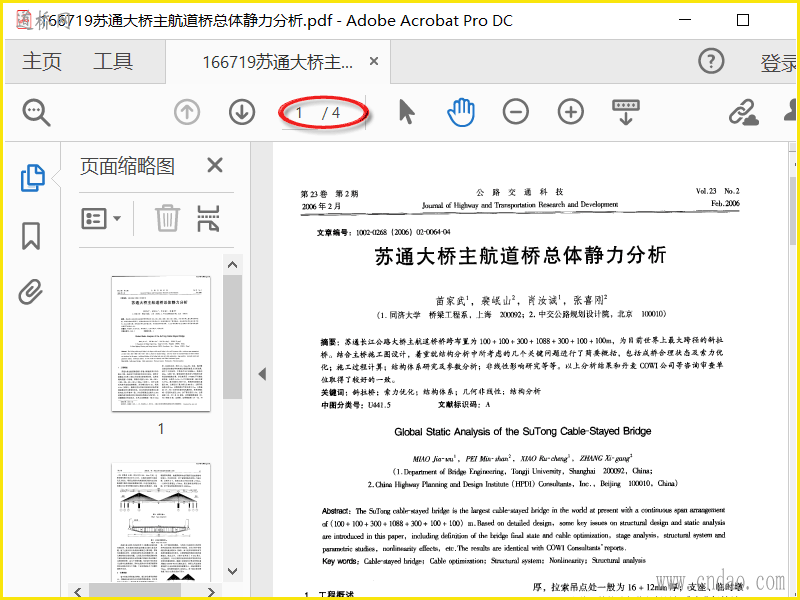Select the 166719苏通大桥主... document tab
This screenshot has width=800, height=600.
click(x=277, y=62)
